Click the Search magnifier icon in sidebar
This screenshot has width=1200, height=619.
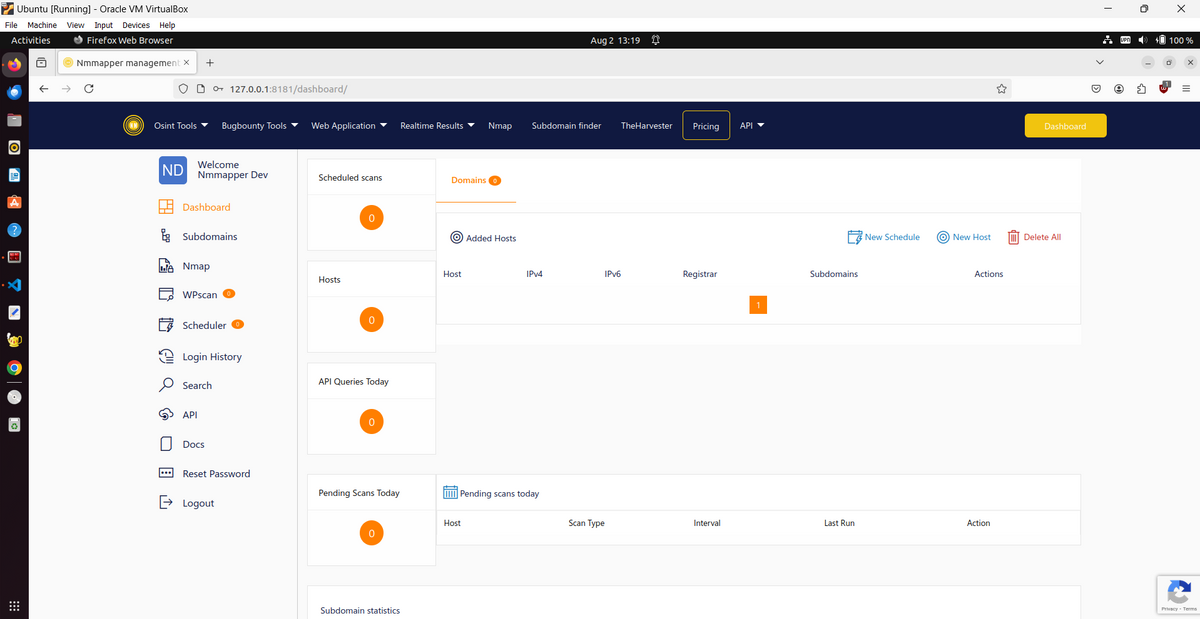tap(166, 385)
